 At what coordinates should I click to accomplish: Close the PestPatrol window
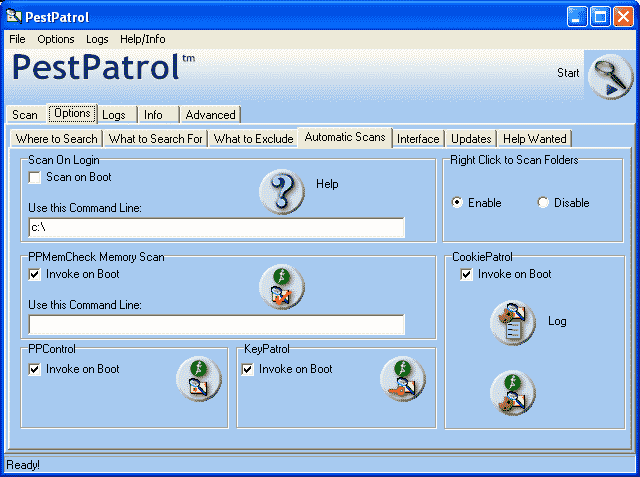click(x=623, y=17)
